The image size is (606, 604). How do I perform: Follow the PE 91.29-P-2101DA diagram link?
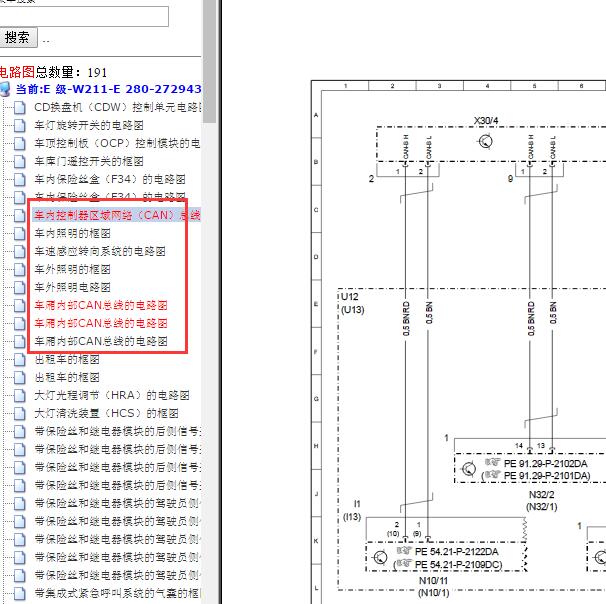coord(546,476)
